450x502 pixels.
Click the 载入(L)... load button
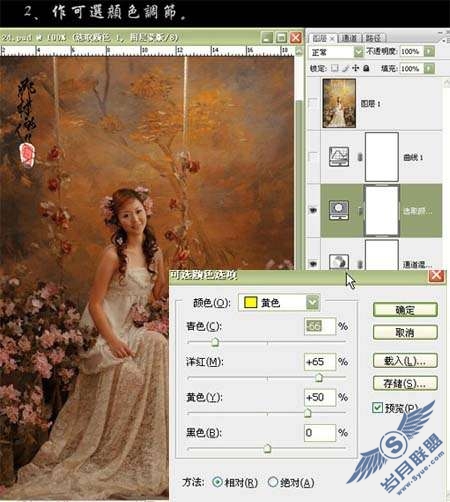405,361
